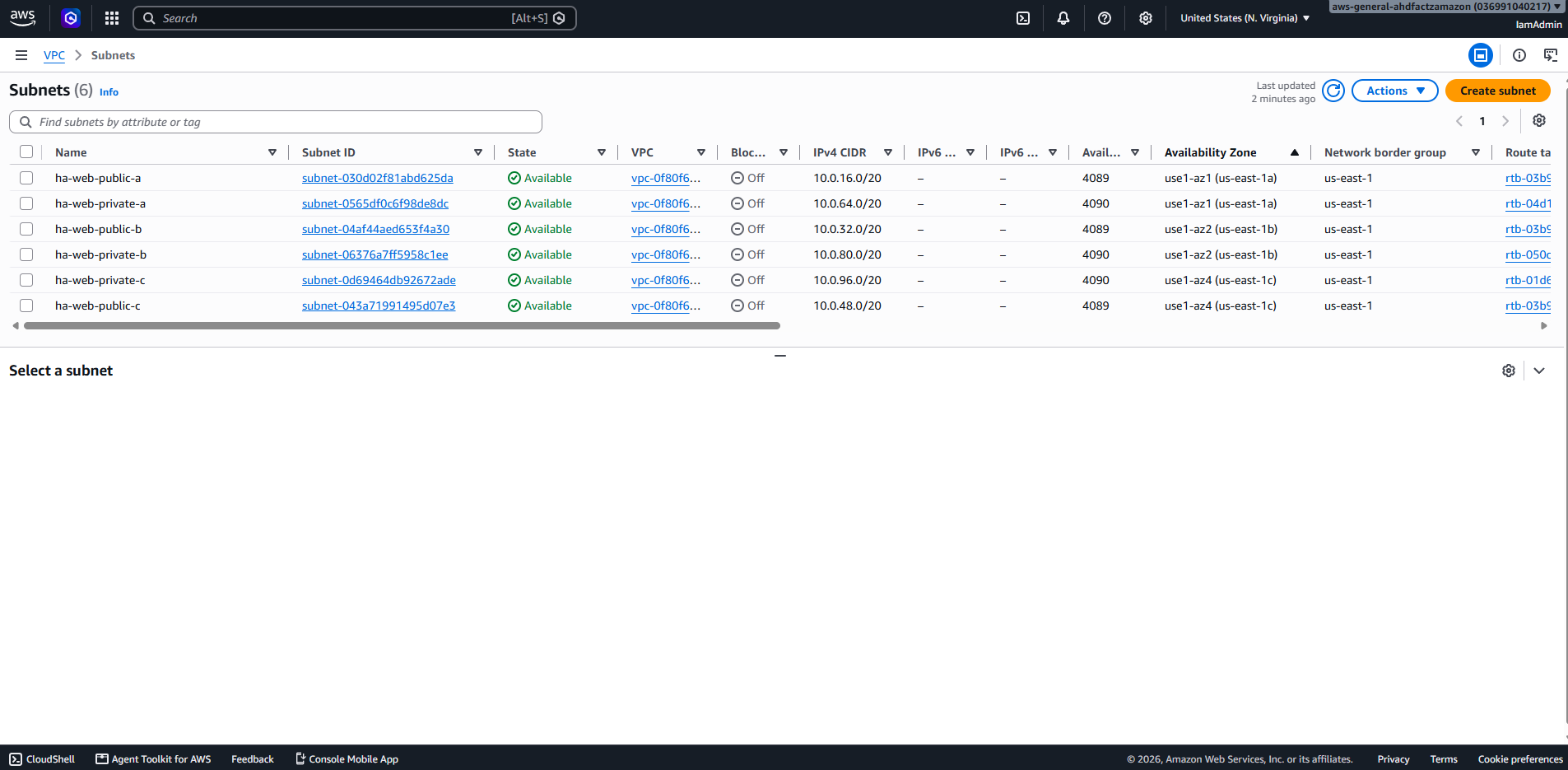The height and width of the screenshot is (770, 1568).
Task: Sort by Availability Zone ascending arrow
Action: coord(1295,152)
